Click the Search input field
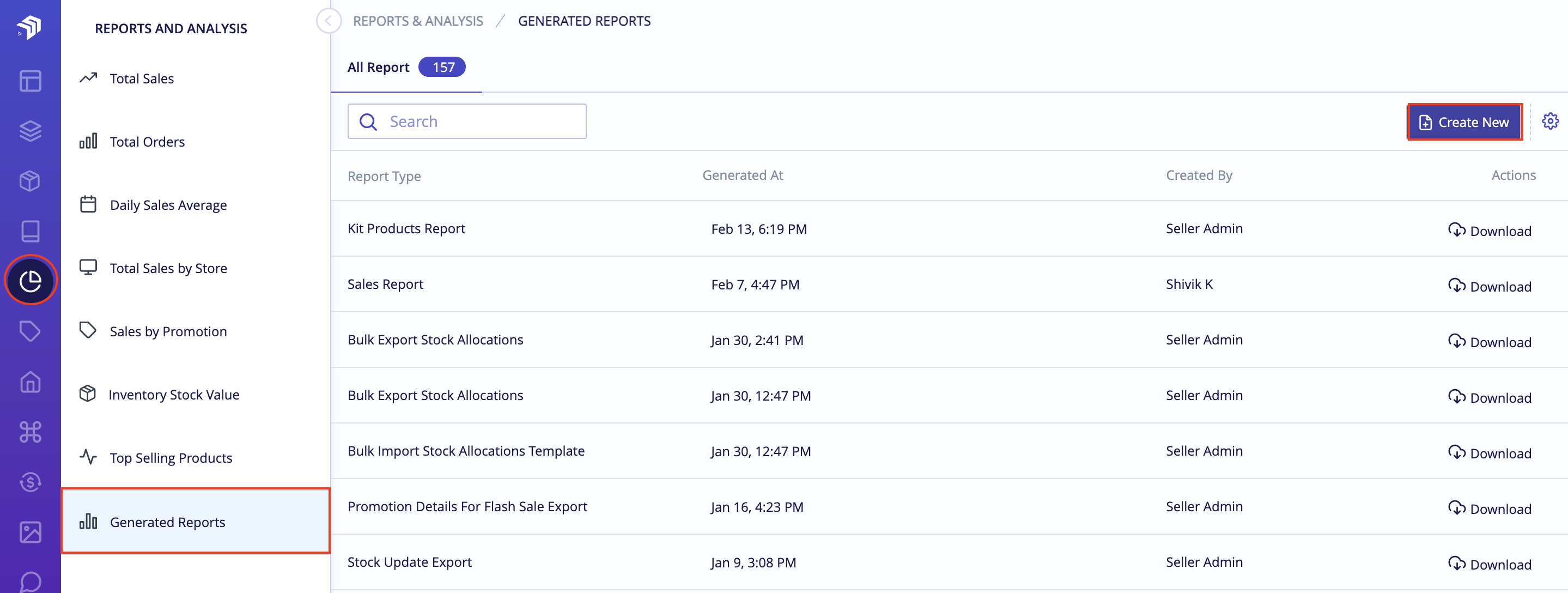Viewport: 1568px width, 593px height. point(467,122)
